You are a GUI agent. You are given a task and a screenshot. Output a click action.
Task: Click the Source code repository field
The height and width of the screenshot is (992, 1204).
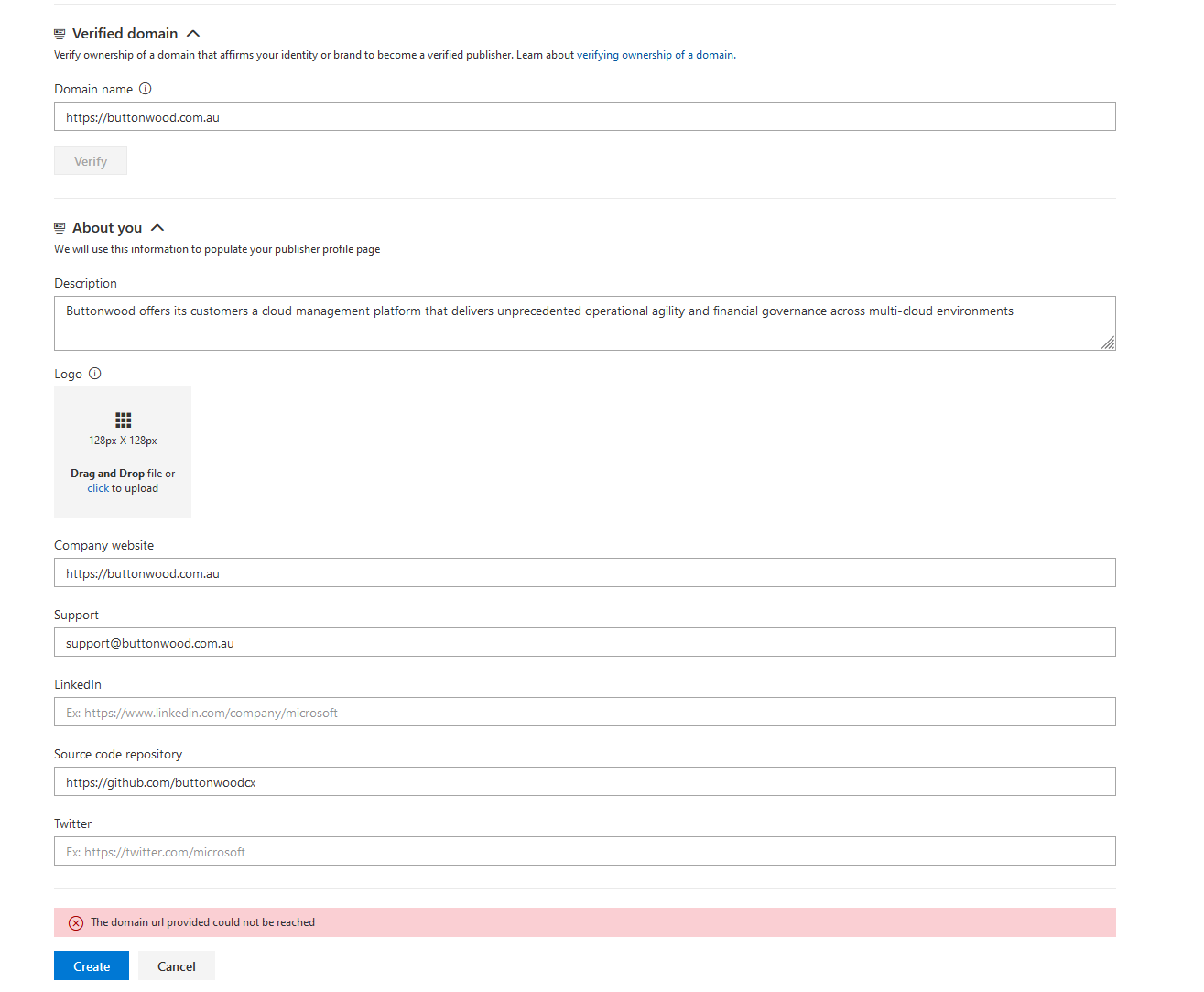click(x=585, y=781)
